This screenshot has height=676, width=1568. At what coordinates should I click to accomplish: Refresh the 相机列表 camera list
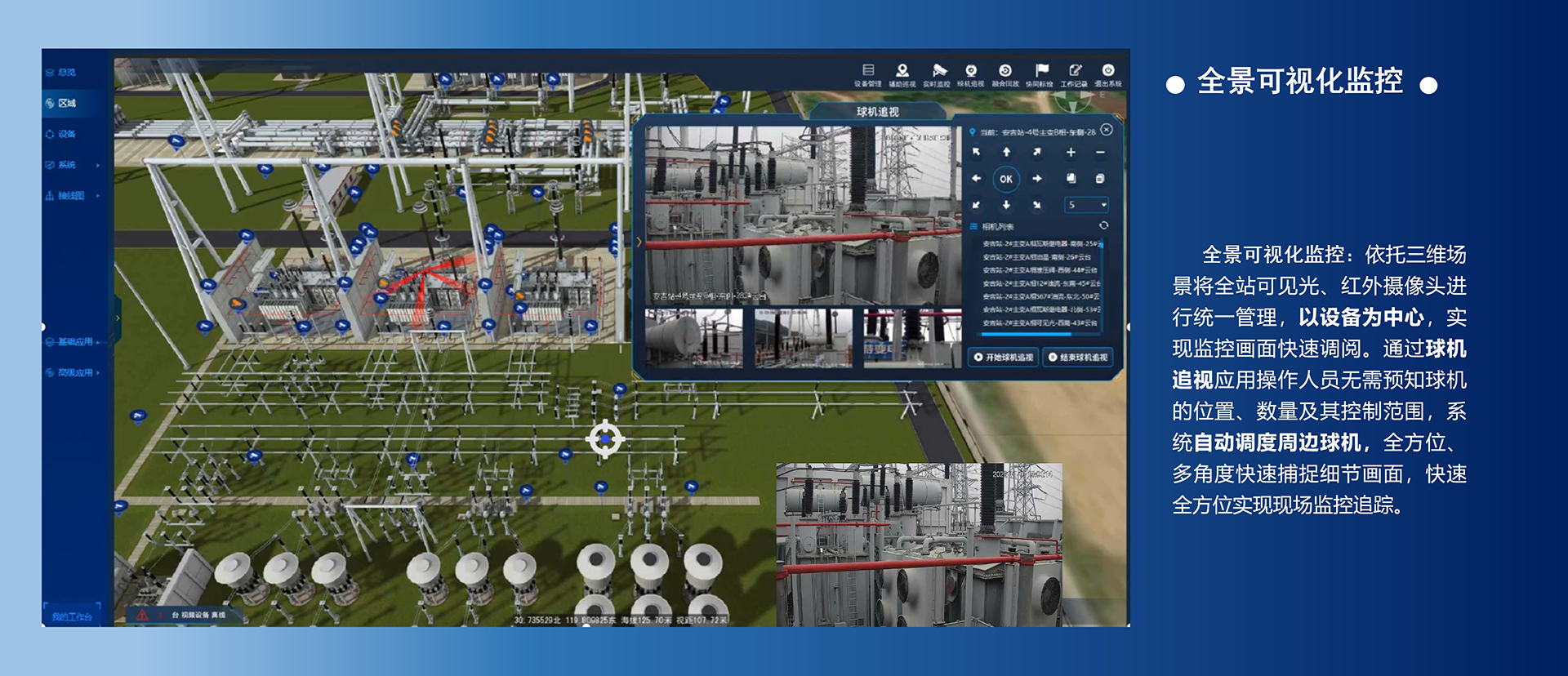coord(1103,225)
